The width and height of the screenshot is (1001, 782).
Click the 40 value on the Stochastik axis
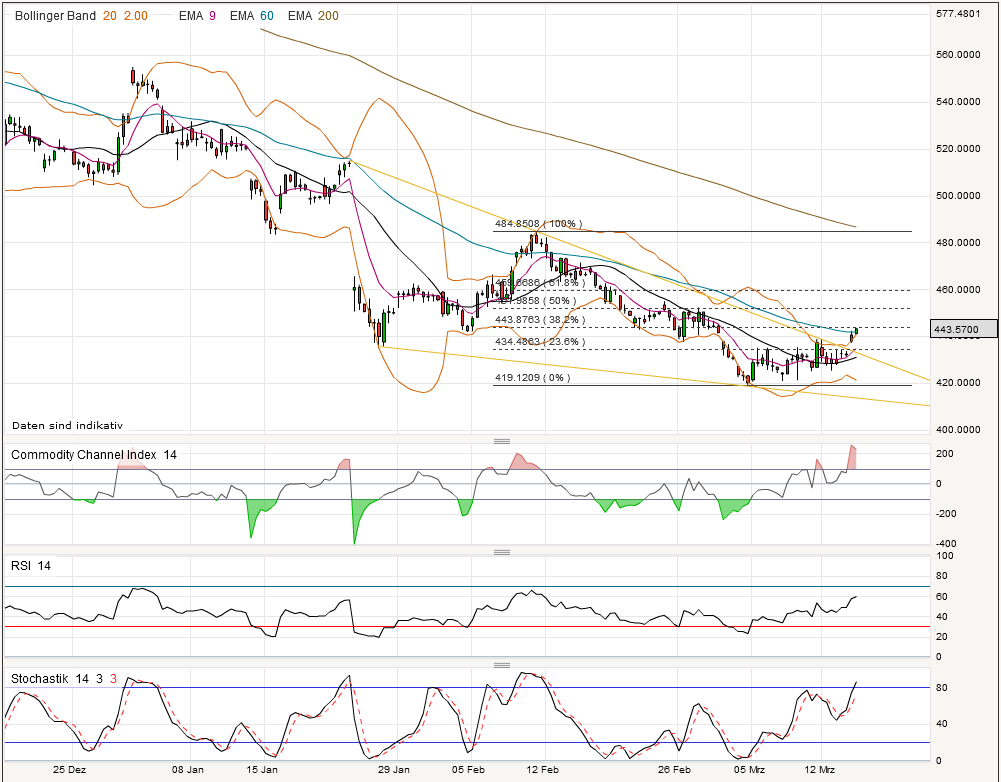click(x=942, y=724)
